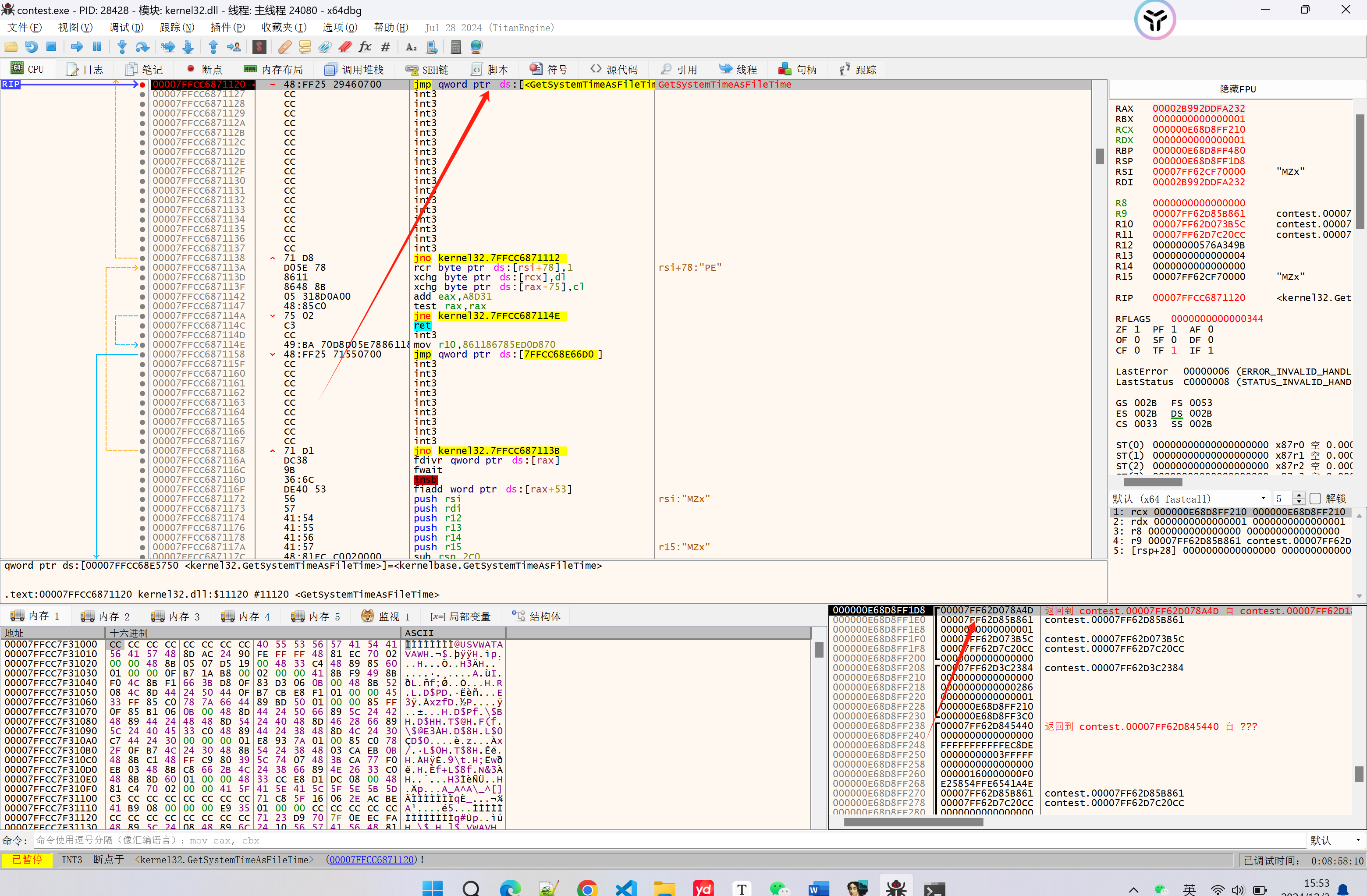Open Visual Studio Code from taskbar
Screen dimensions: 1367x896
coord(625,888)
